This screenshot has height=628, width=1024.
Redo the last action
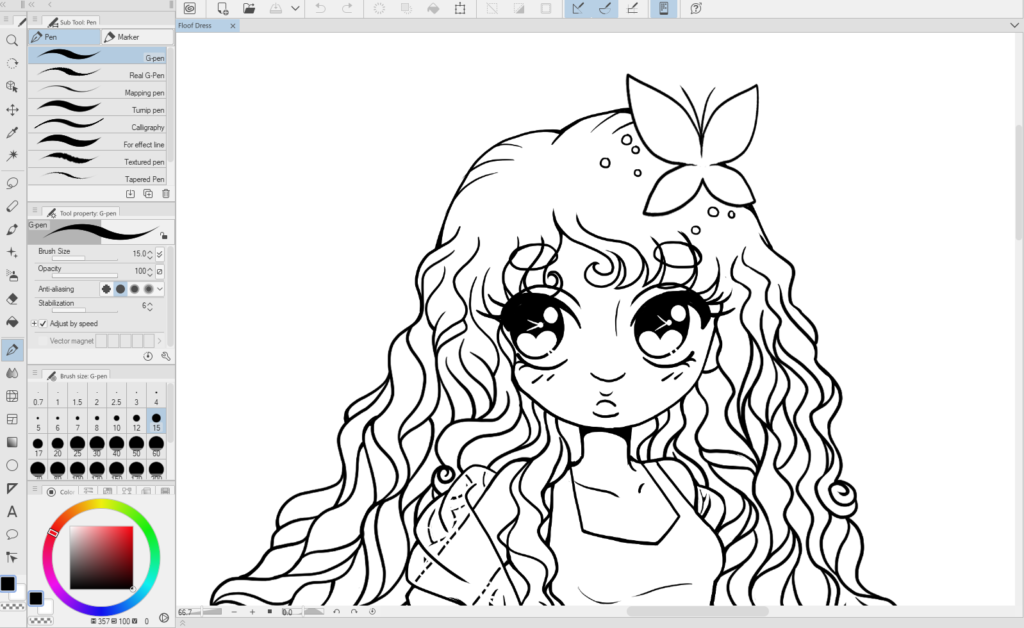[x=348, y=9]
